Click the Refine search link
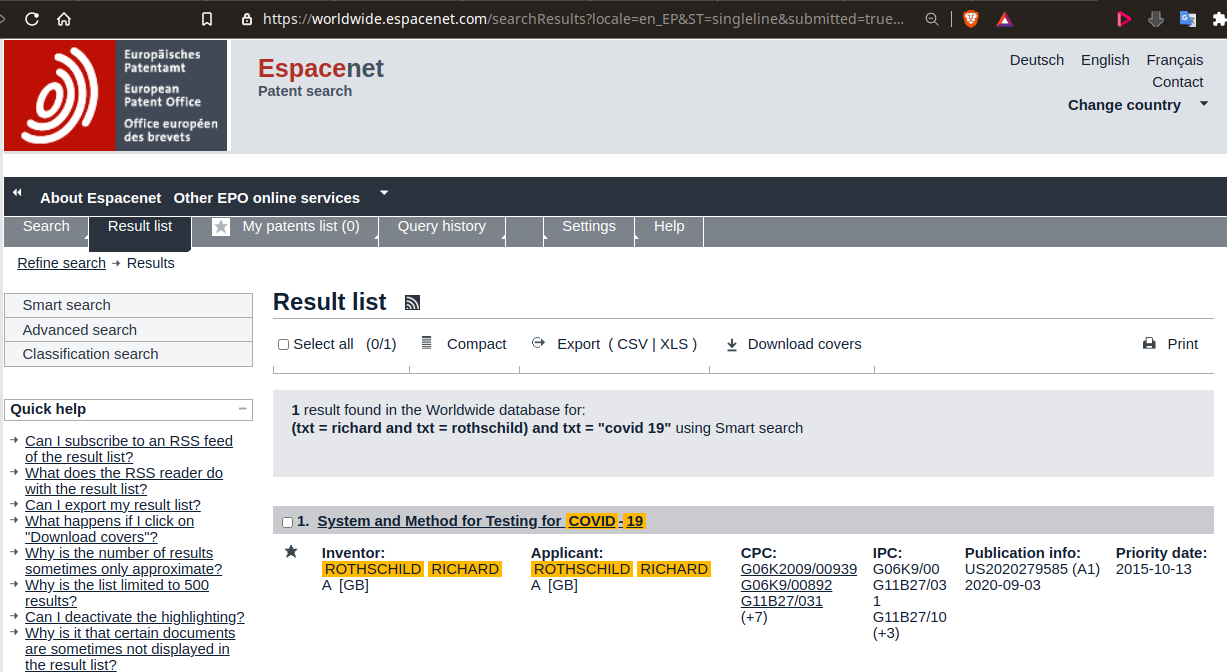Screen dimensions: 1227x672 pos(61,263)
